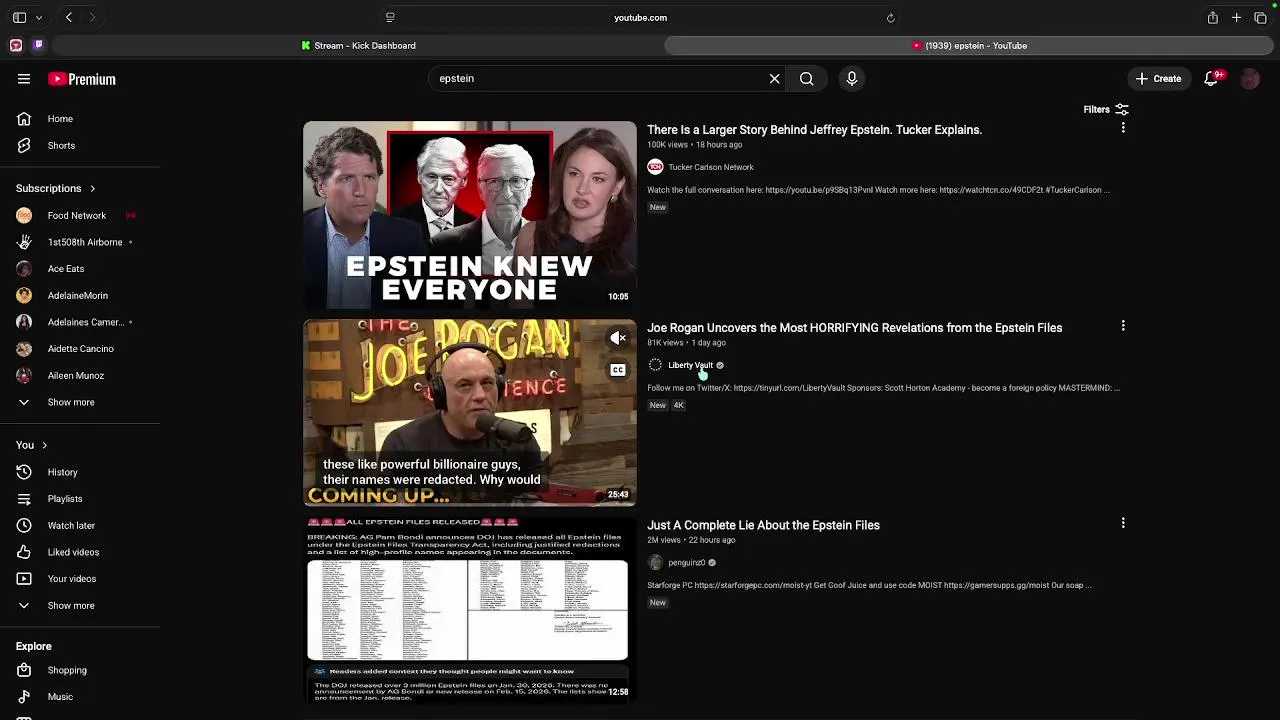Image resolution: width=1280 pixels, height=720 pixels.
Task: Open the Tucker Carlson Epstein video thumbnail
Action: (x=469, y=214)
